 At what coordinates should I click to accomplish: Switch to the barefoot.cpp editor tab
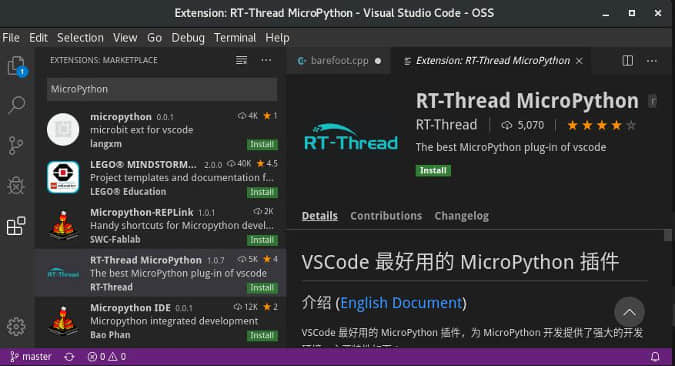pyautogui.click(x=338, y=61)
